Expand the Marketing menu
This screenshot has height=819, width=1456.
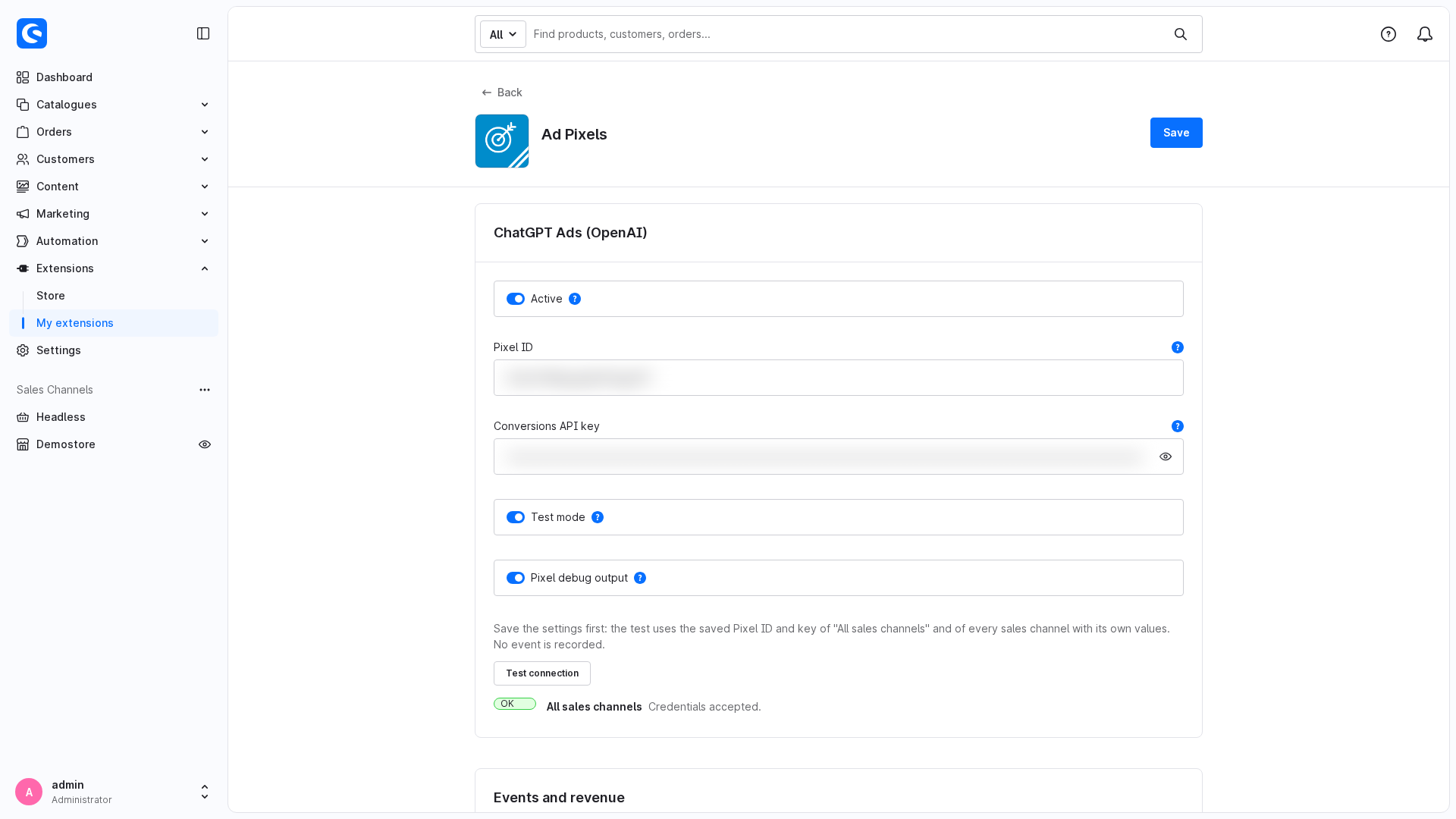[114, 214]
